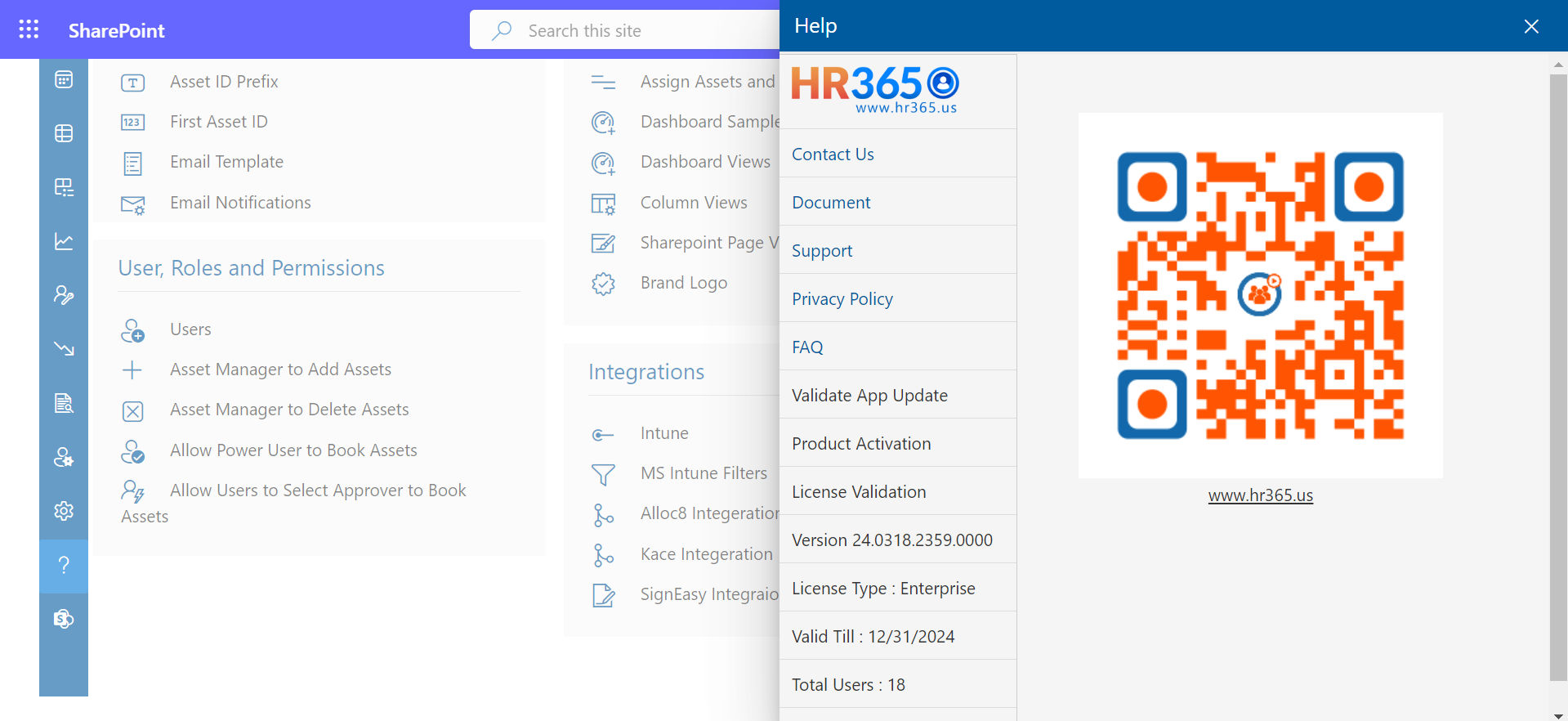Open Column Views setting

tap(694, 203)
